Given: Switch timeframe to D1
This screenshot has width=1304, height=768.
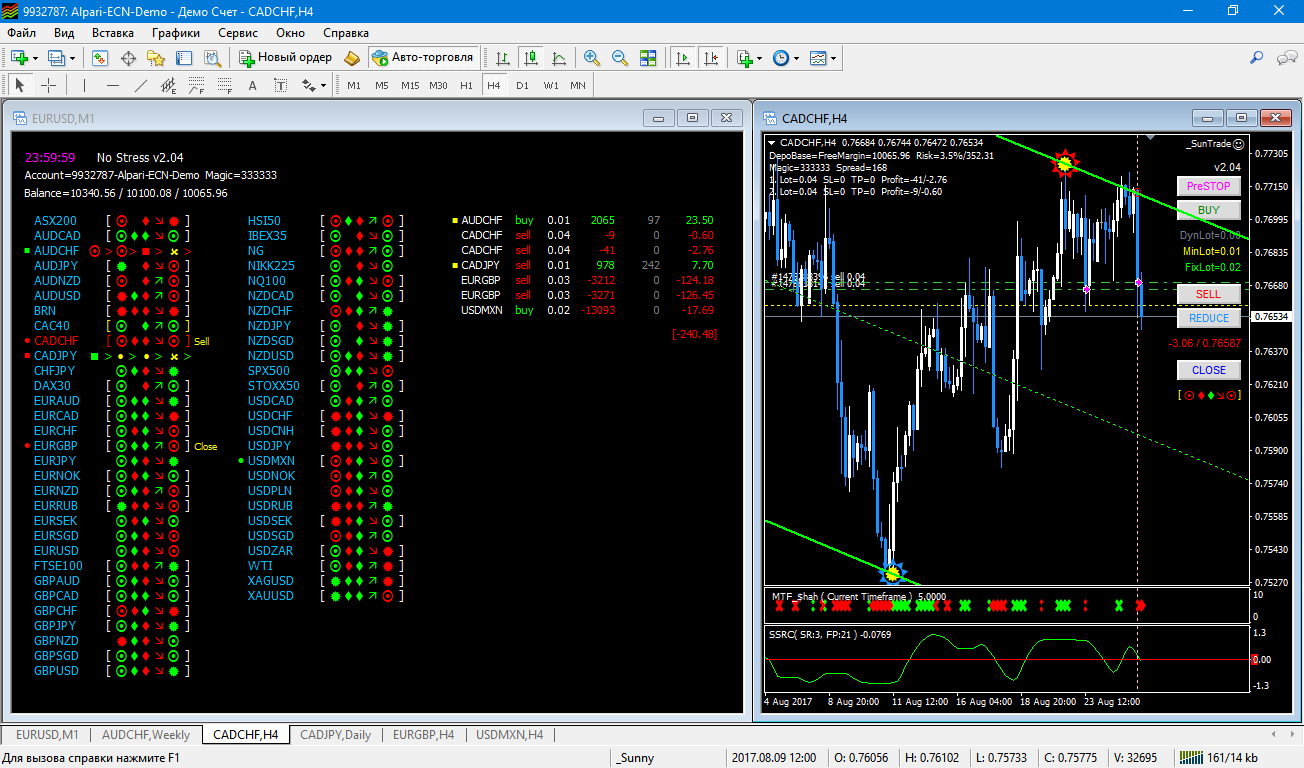Looking at the screenshot, I should pos(522,85).
